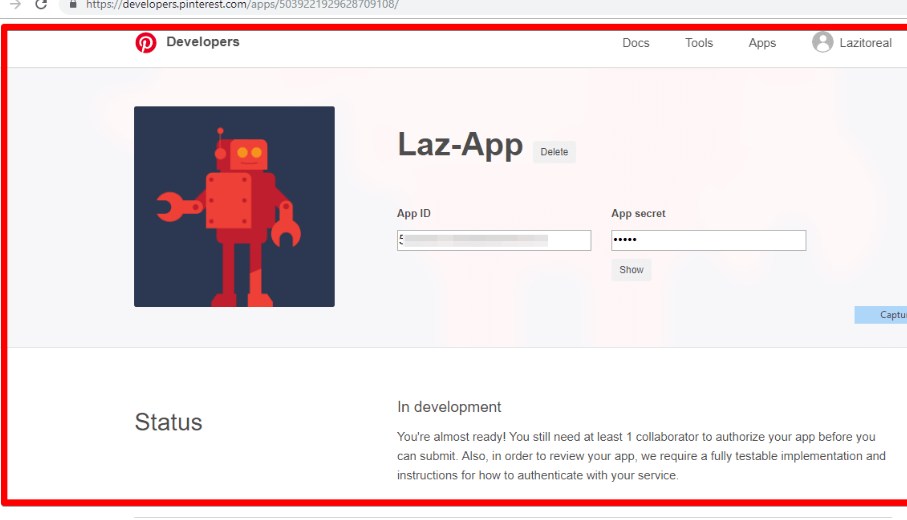This screenshot has height=520, width=907.
Task: Click the 'You're almost ready!' description paragraph
Action: click(x=641, y=456)
